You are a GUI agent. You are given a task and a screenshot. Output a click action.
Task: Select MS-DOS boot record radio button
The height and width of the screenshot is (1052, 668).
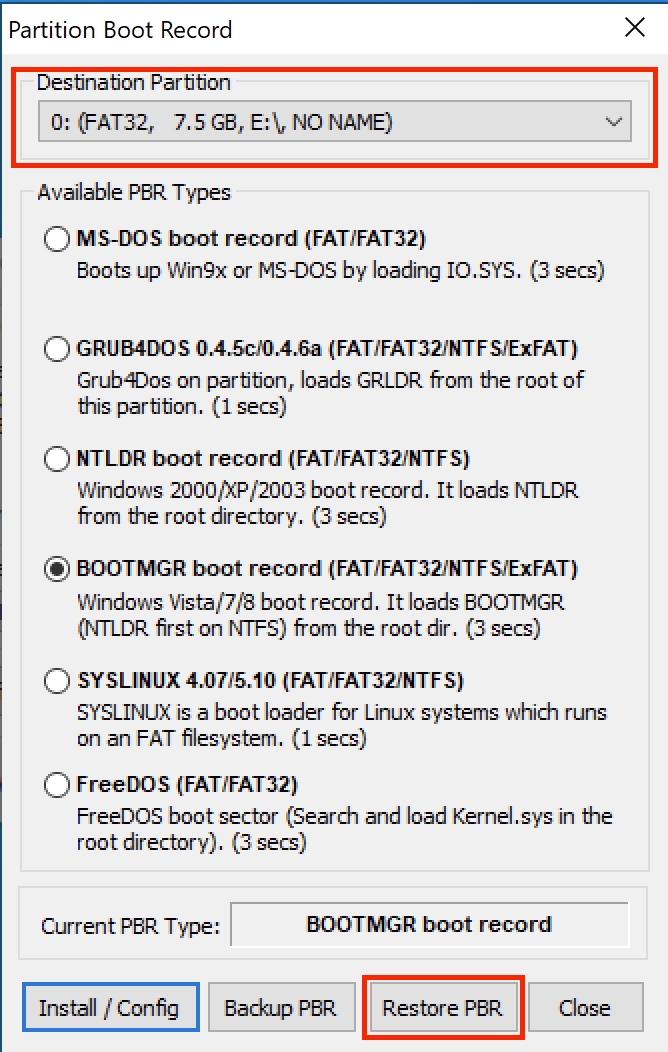[57, 239]
